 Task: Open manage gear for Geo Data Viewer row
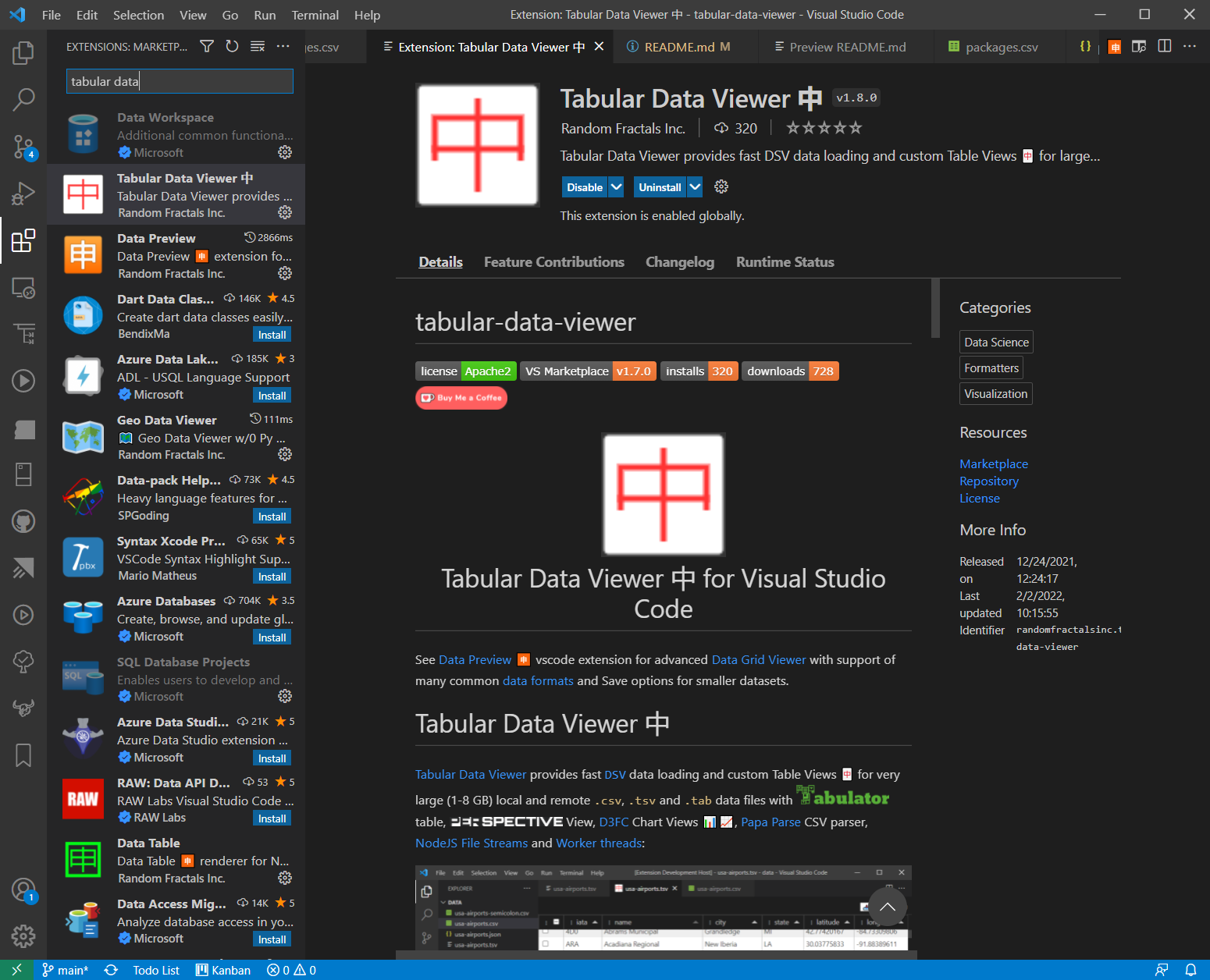(x=285, y=454)
